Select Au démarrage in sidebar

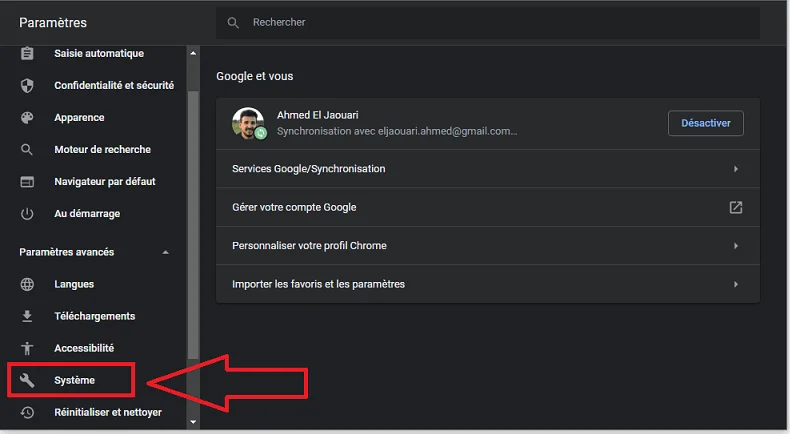click(x=87, y=214)
